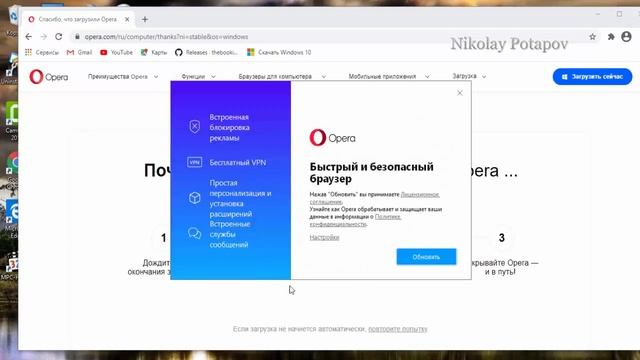The height and width of the screenshot is (360, 640).
Task: Expand the Загрузка menu
Action: (469, 76)
